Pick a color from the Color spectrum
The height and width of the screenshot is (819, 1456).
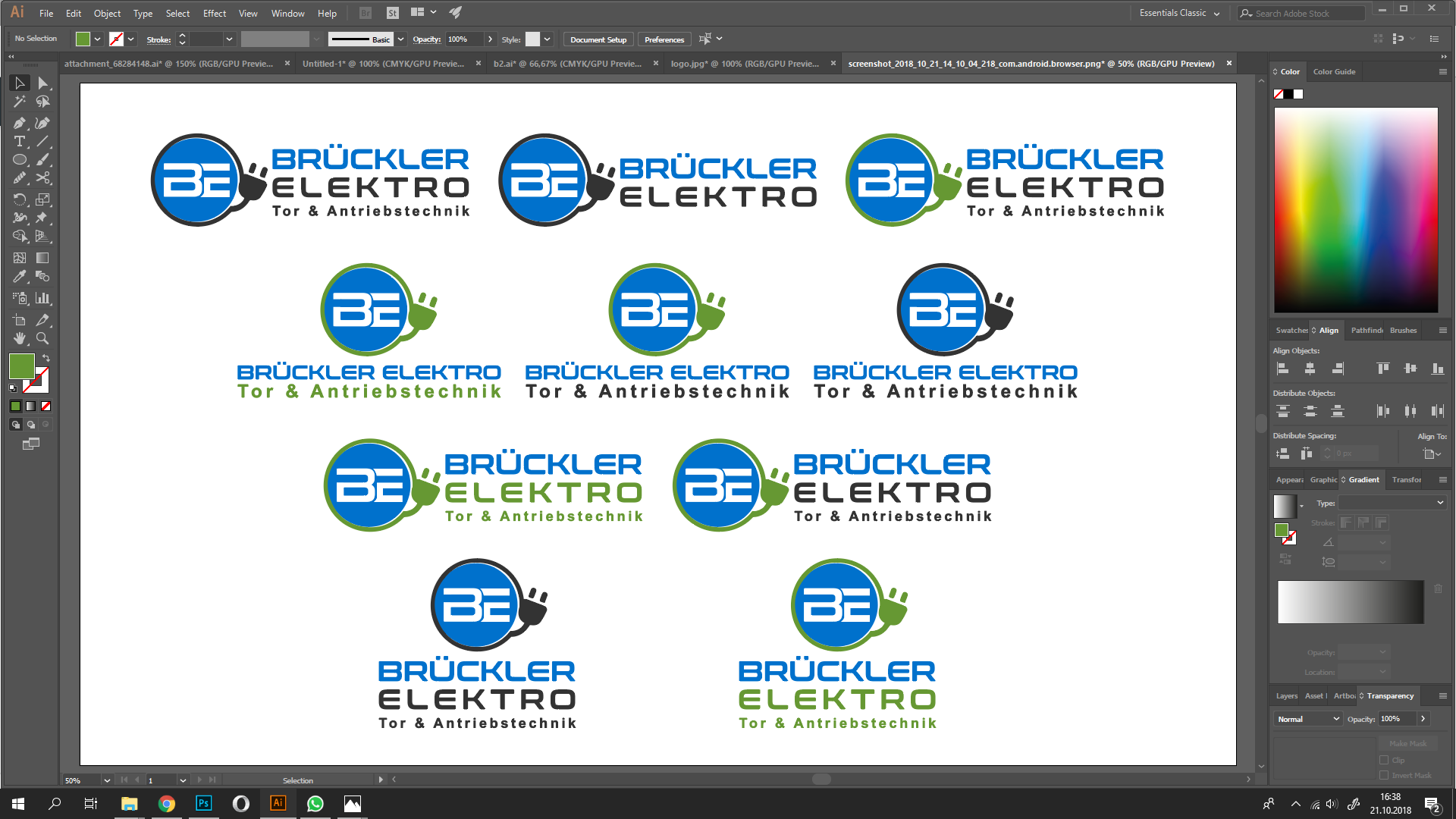coord(1356,210)
